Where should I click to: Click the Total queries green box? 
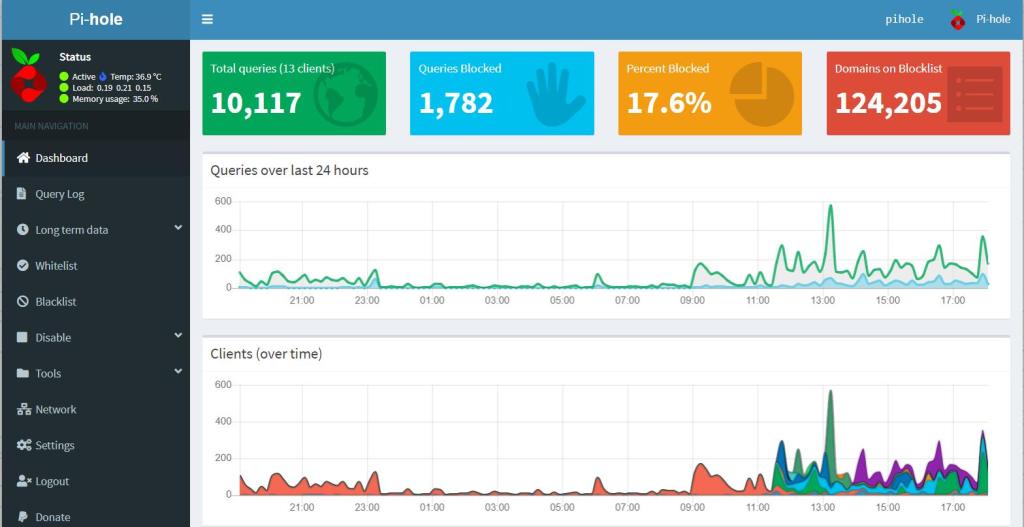point(294,94)
